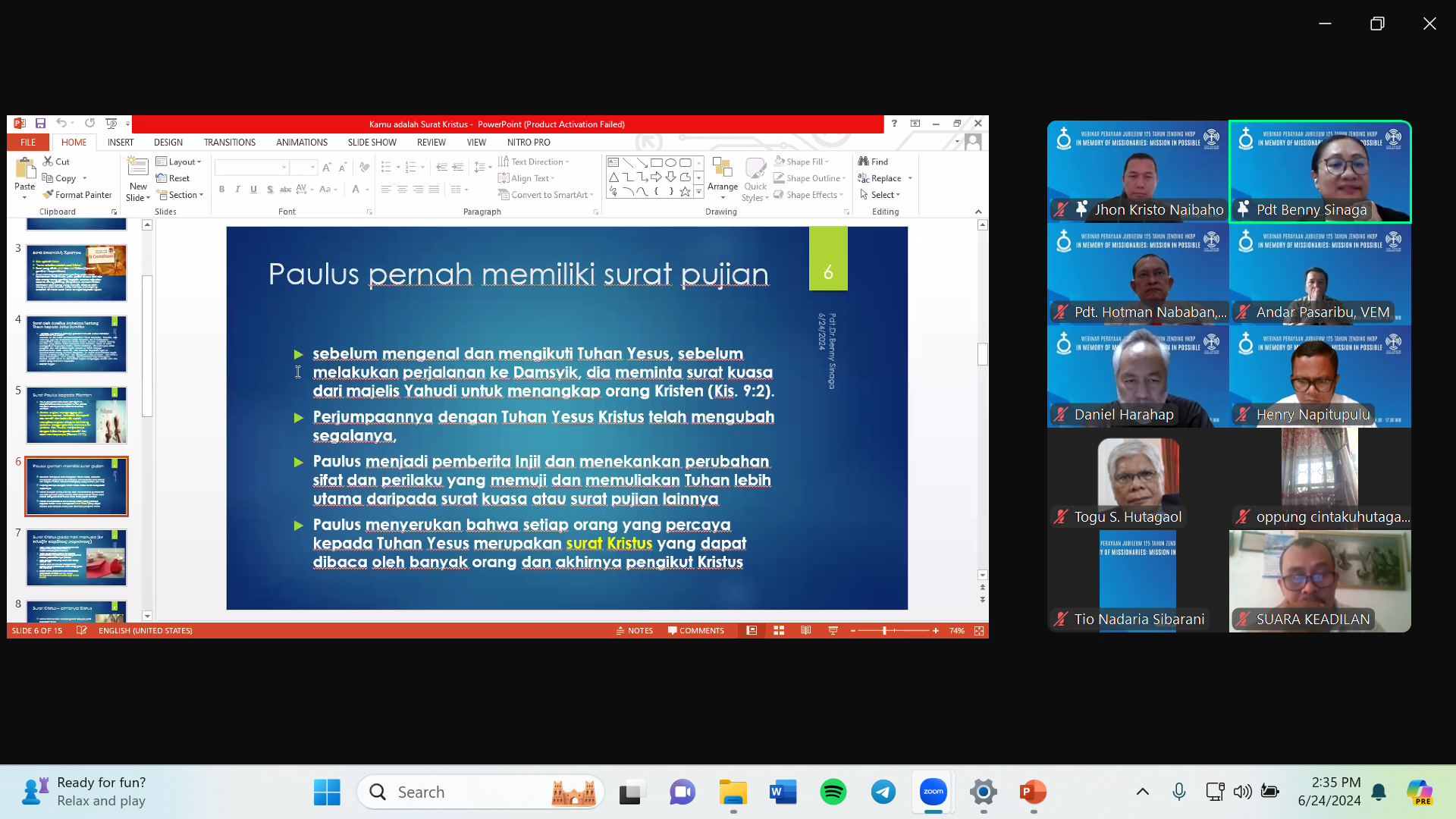Click the Save icon in PowerPoint quick access toolbar
This screenshot has width=1456, height=819.
(40, 124)
